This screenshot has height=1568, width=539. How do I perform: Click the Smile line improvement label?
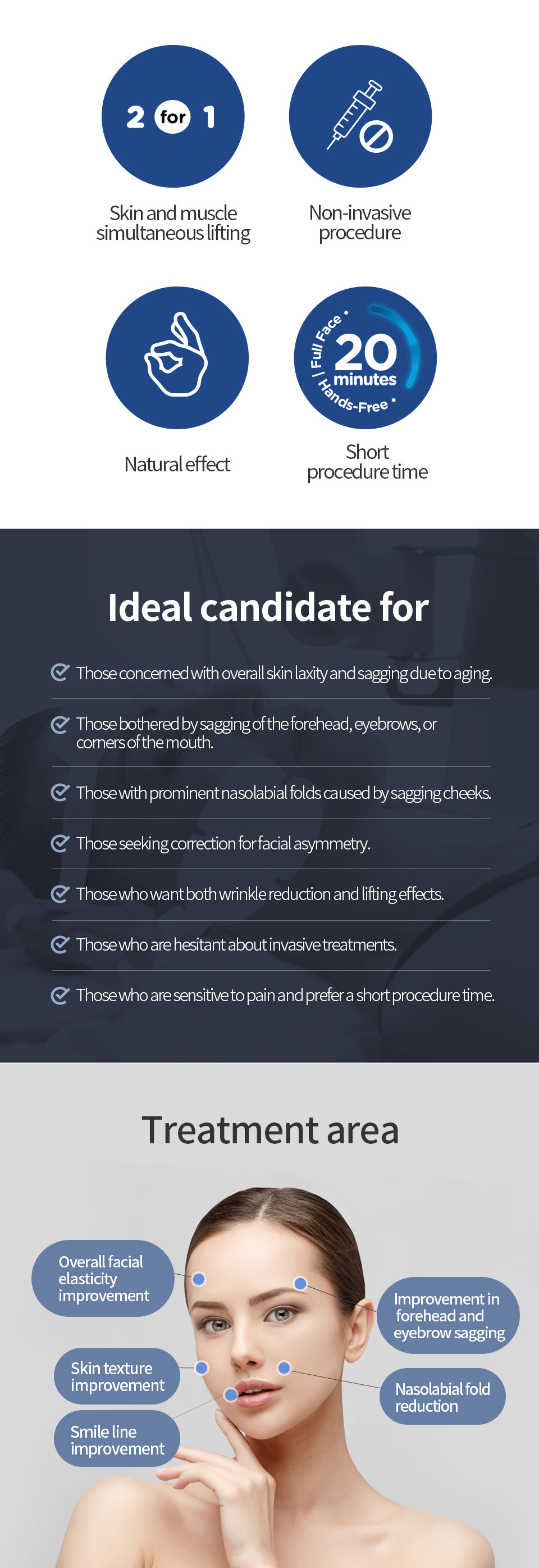click(x=117, y=1439)
